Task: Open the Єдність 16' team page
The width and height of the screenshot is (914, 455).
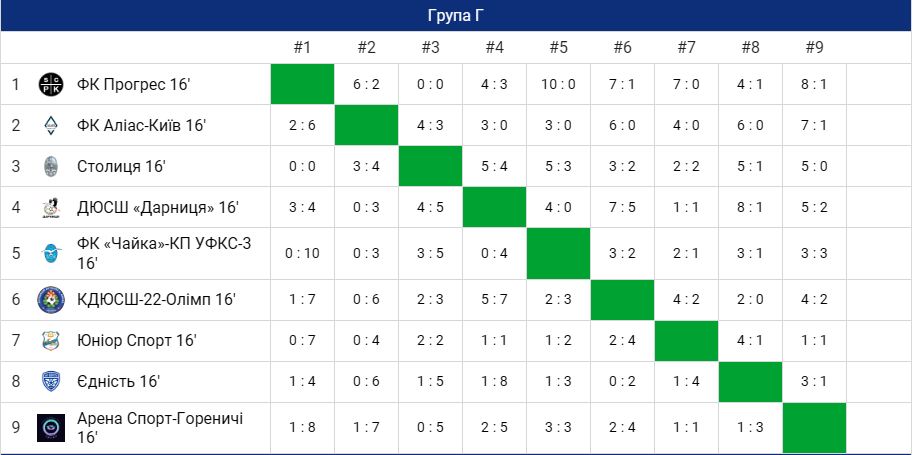Action: [x=119, y=382]
